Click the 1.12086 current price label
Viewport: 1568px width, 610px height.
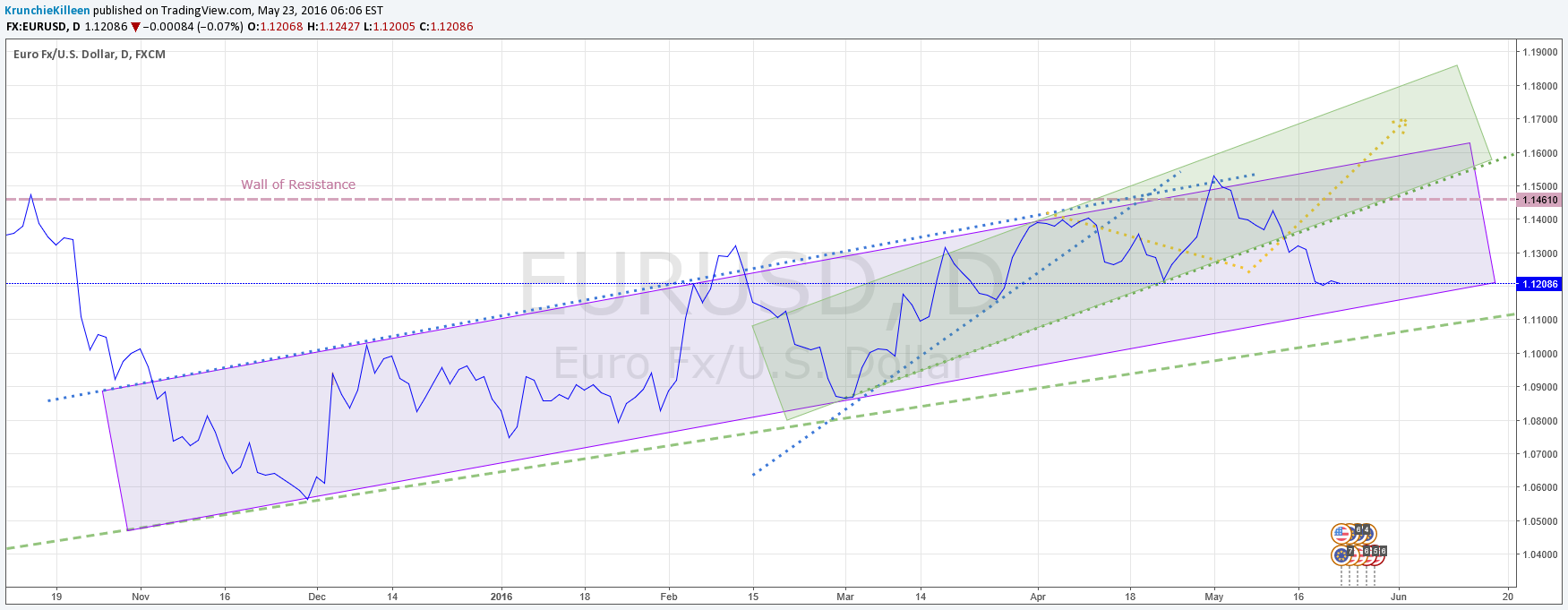(1540, 284)
